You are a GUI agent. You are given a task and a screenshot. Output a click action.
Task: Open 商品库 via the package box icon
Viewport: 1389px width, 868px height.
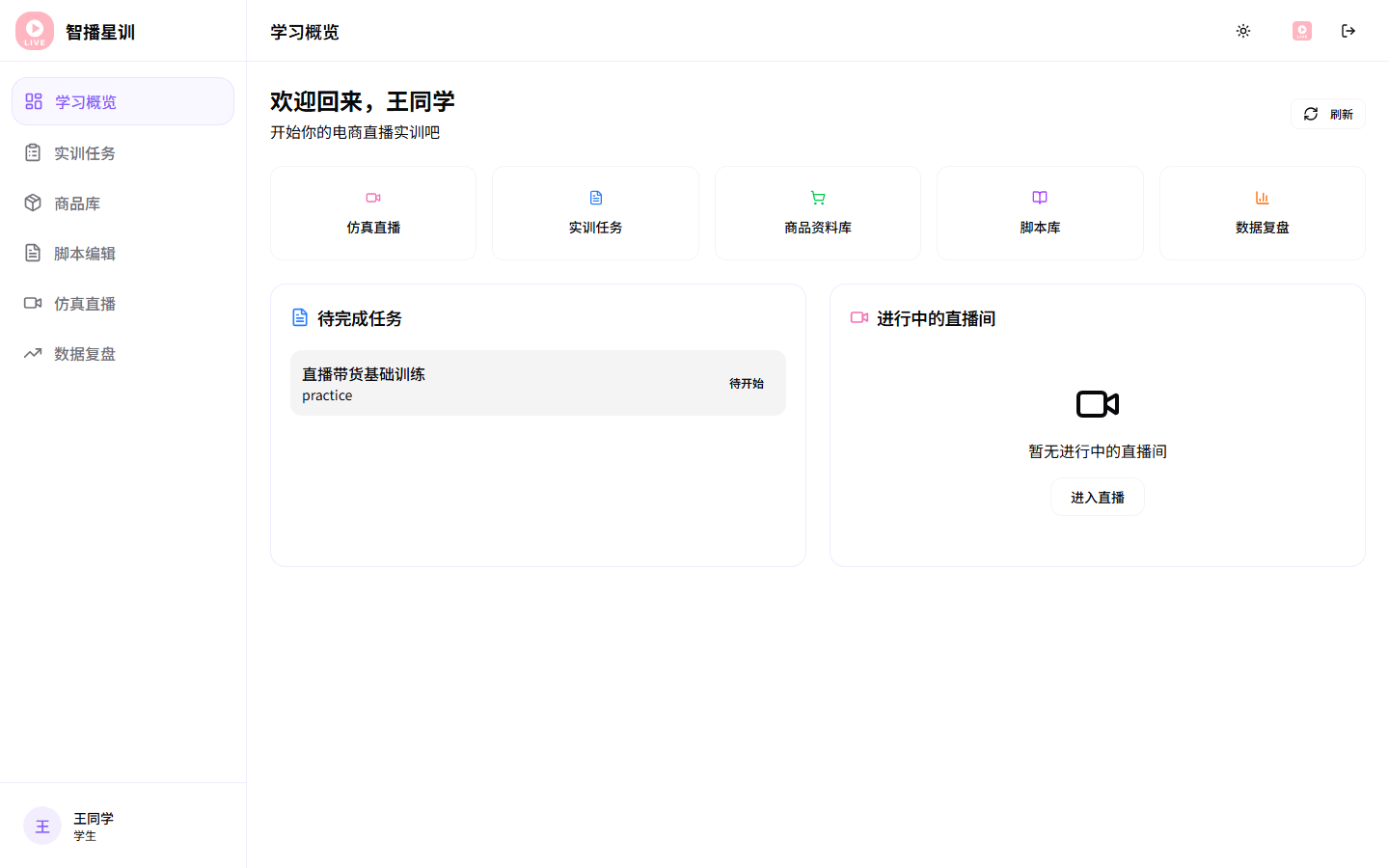tap(33, 203)
